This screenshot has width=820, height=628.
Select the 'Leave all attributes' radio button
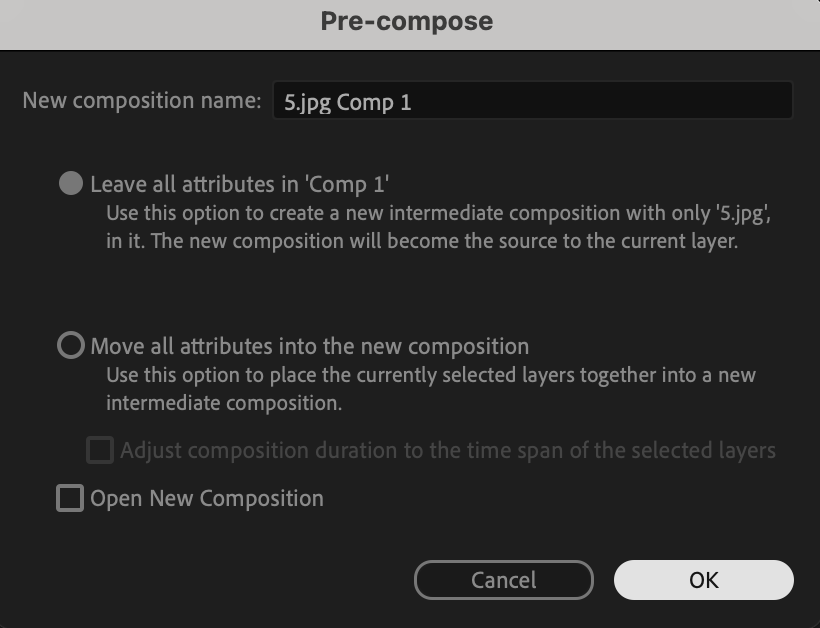70,184
